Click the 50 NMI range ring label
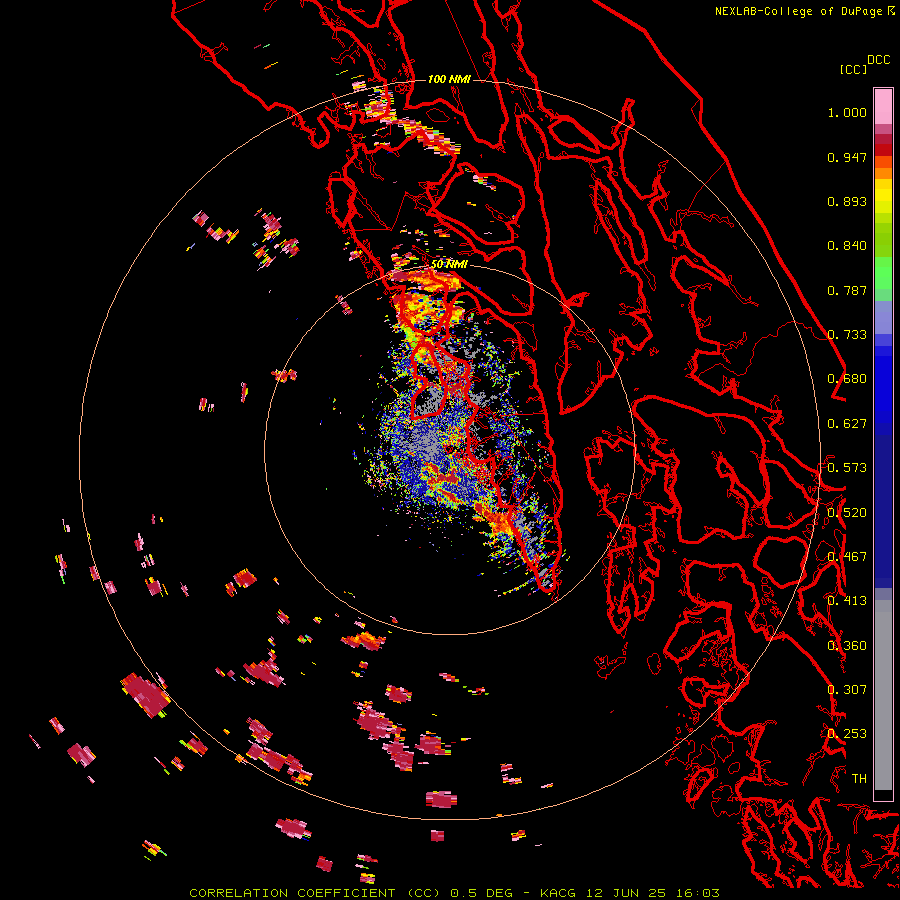Viewport: 900px width, 900px height. click(x=449, y=265)
